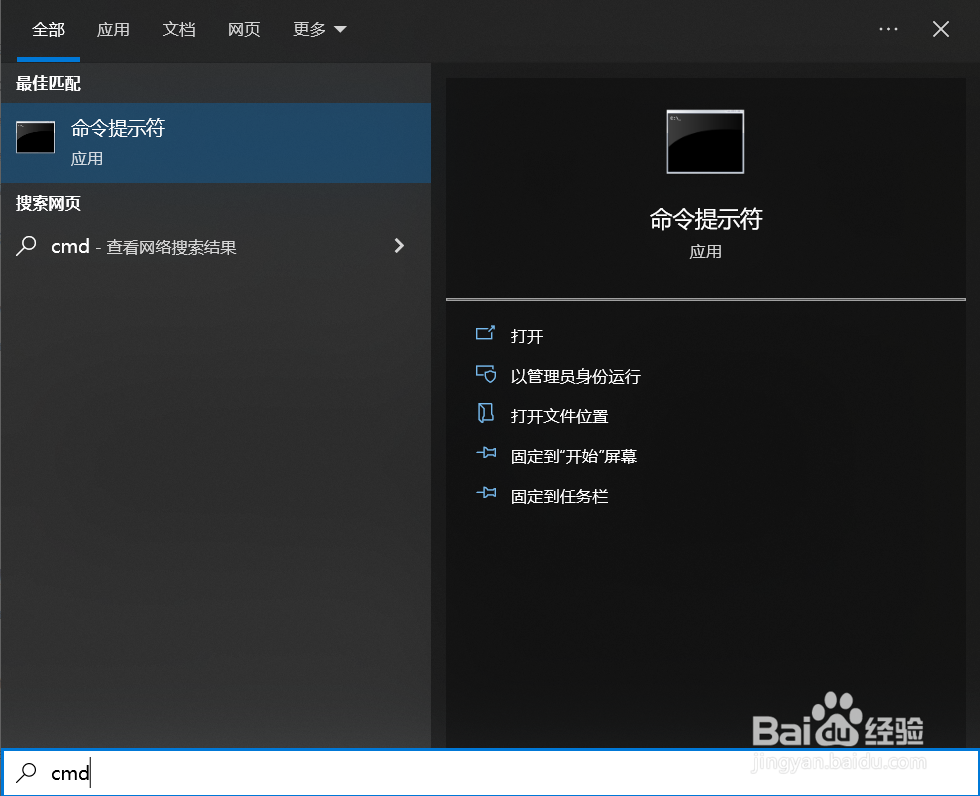The width and height of the screenshot is (980, 796).
Task: Click the 打开 action icon
Action: [x=487, y=335]
